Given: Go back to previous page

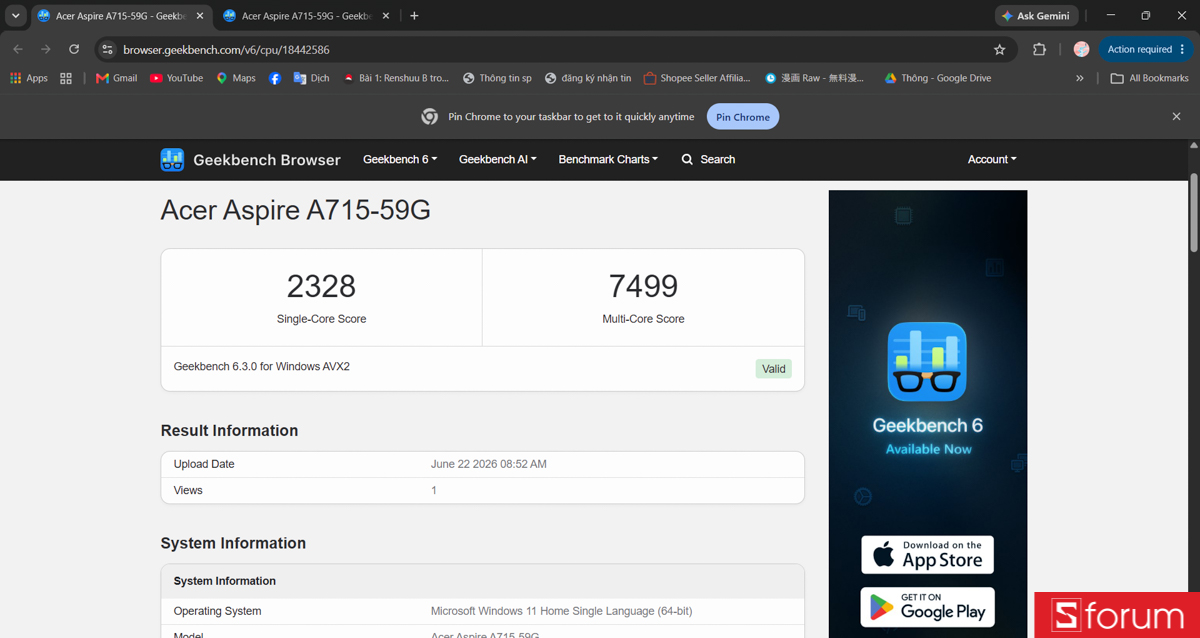Looking at the screenshot, I should (x=18, y=49).
